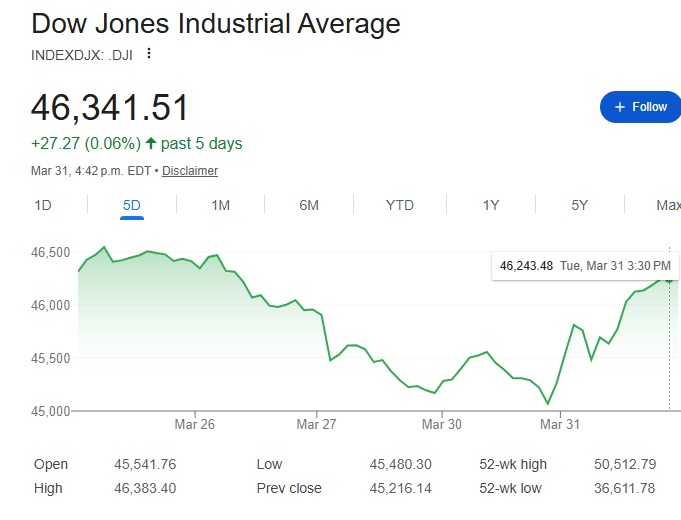This screenshot has width=681, height=520.
Task: Switch to the 1M time range tab
Action: pyautogui.click(x=221, y=205)
